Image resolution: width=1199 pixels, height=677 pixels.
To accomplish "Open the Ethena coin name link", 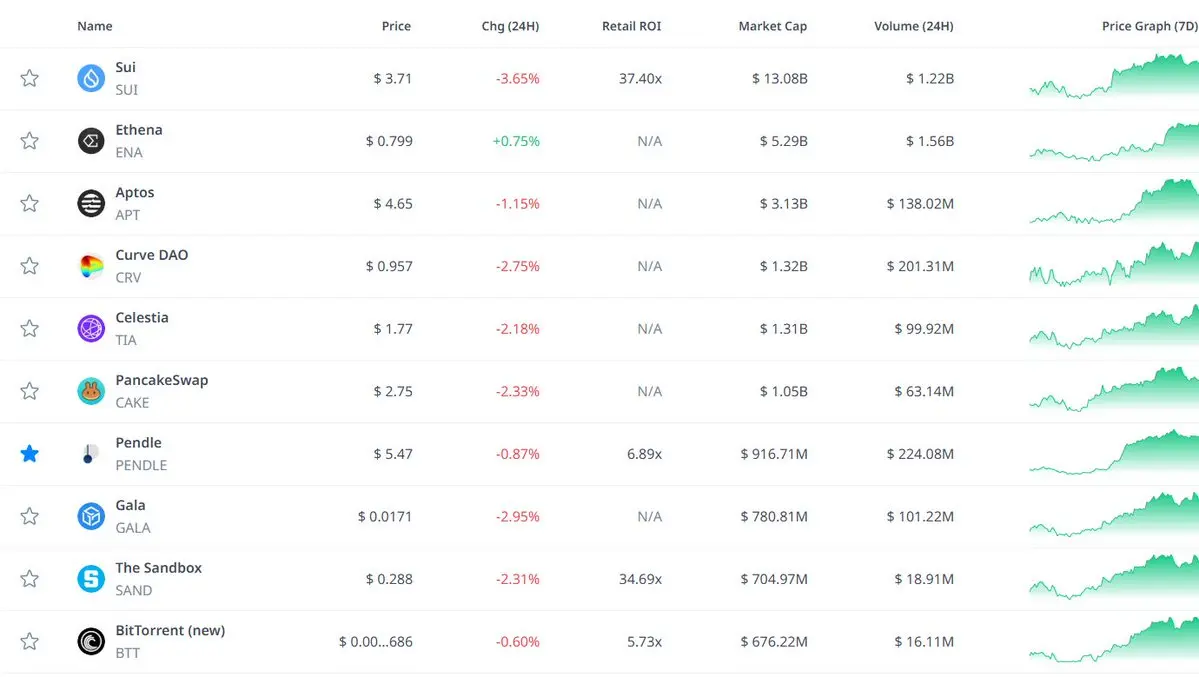I will pos(138,130).
